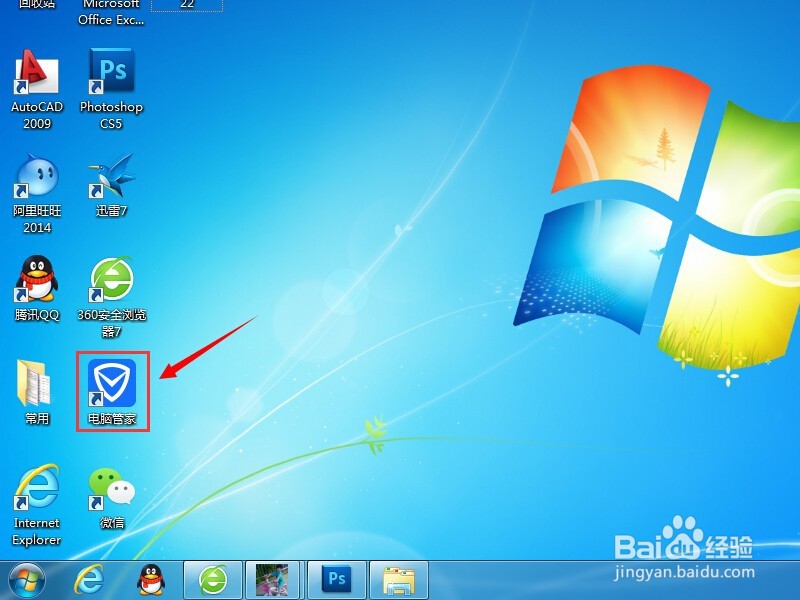Select the 迅雷7 desktop icon
Screen dimensions: 800x600
point(111,185)
